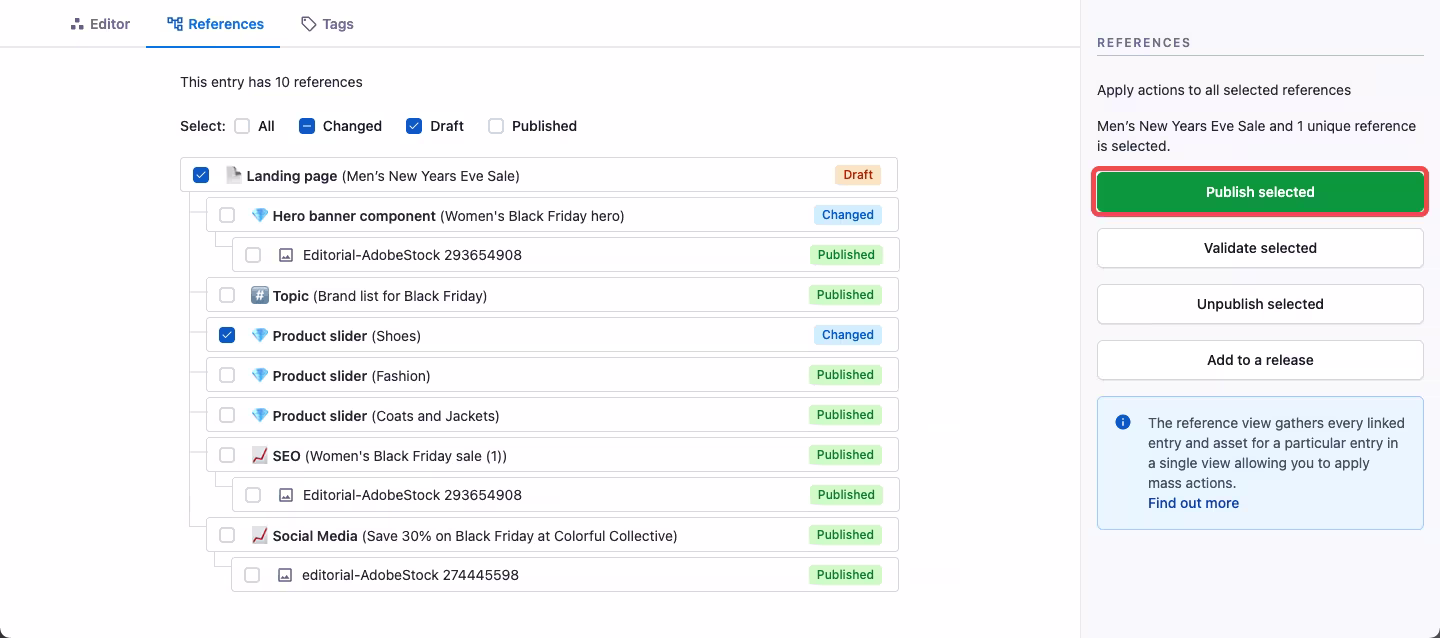
Task: Click Published badge on the SEO row
Action: pyautogui.click(x=845, y=455)
